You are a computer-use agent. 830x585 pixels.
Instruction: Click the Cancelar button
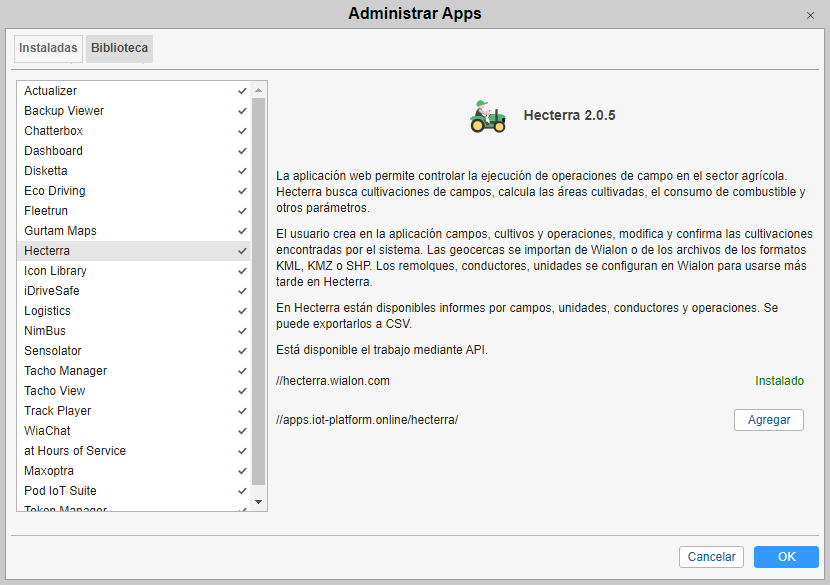point(711,557)
